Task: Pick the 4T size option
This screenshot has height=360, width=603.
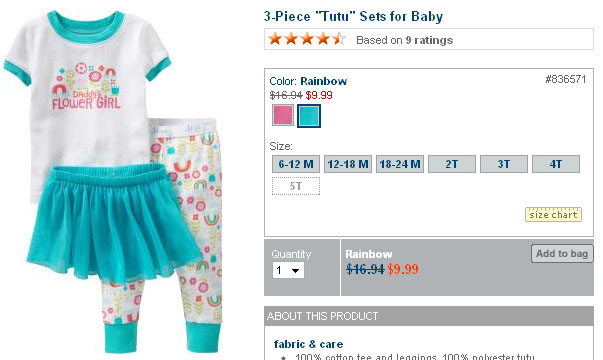Action: tap(556, 164)
